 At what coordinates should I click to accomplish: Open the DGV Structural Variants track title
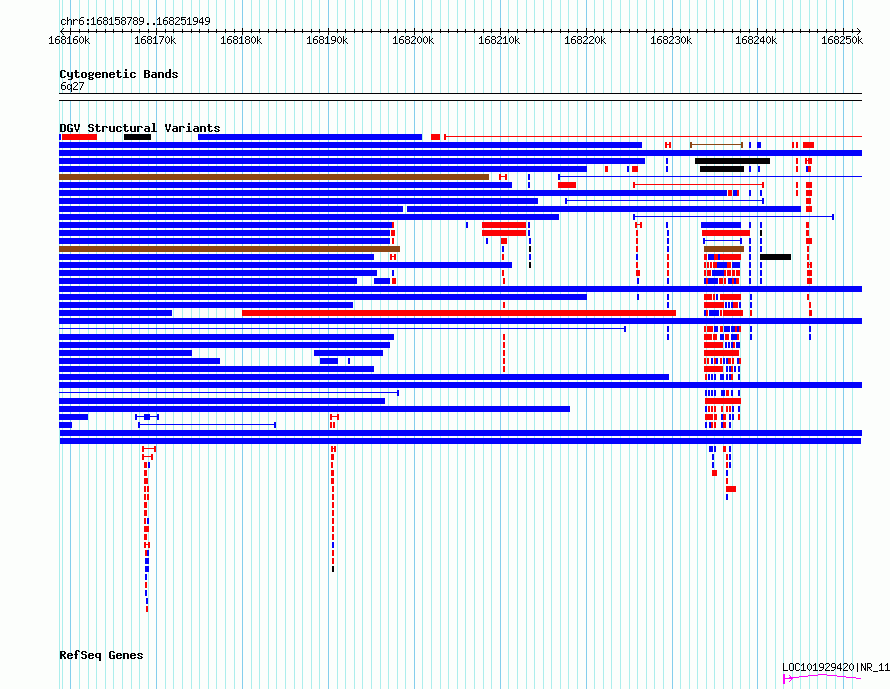click(x=140, y=128)
